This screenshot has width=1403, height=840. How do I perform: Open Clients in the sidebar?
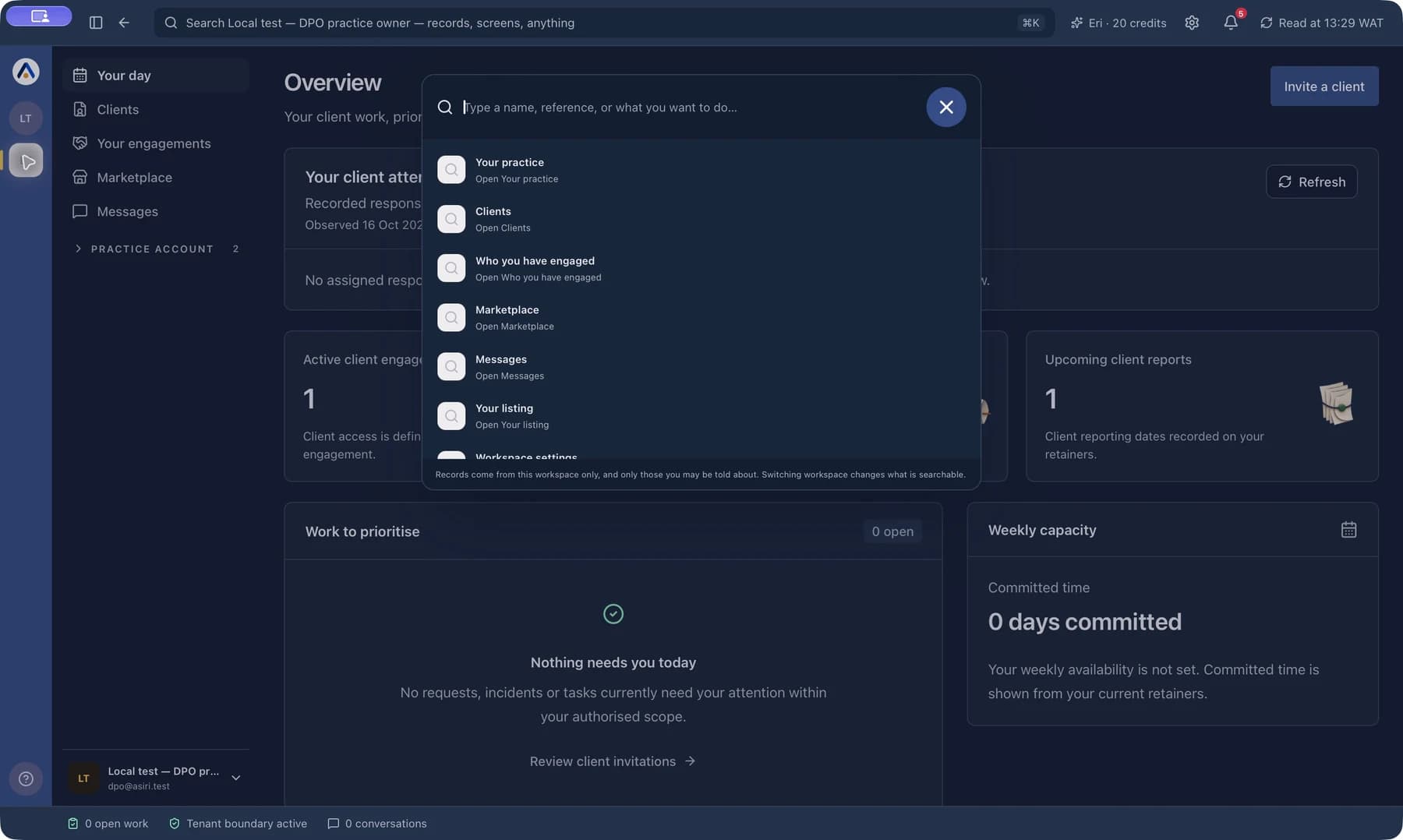click(156, 110)
